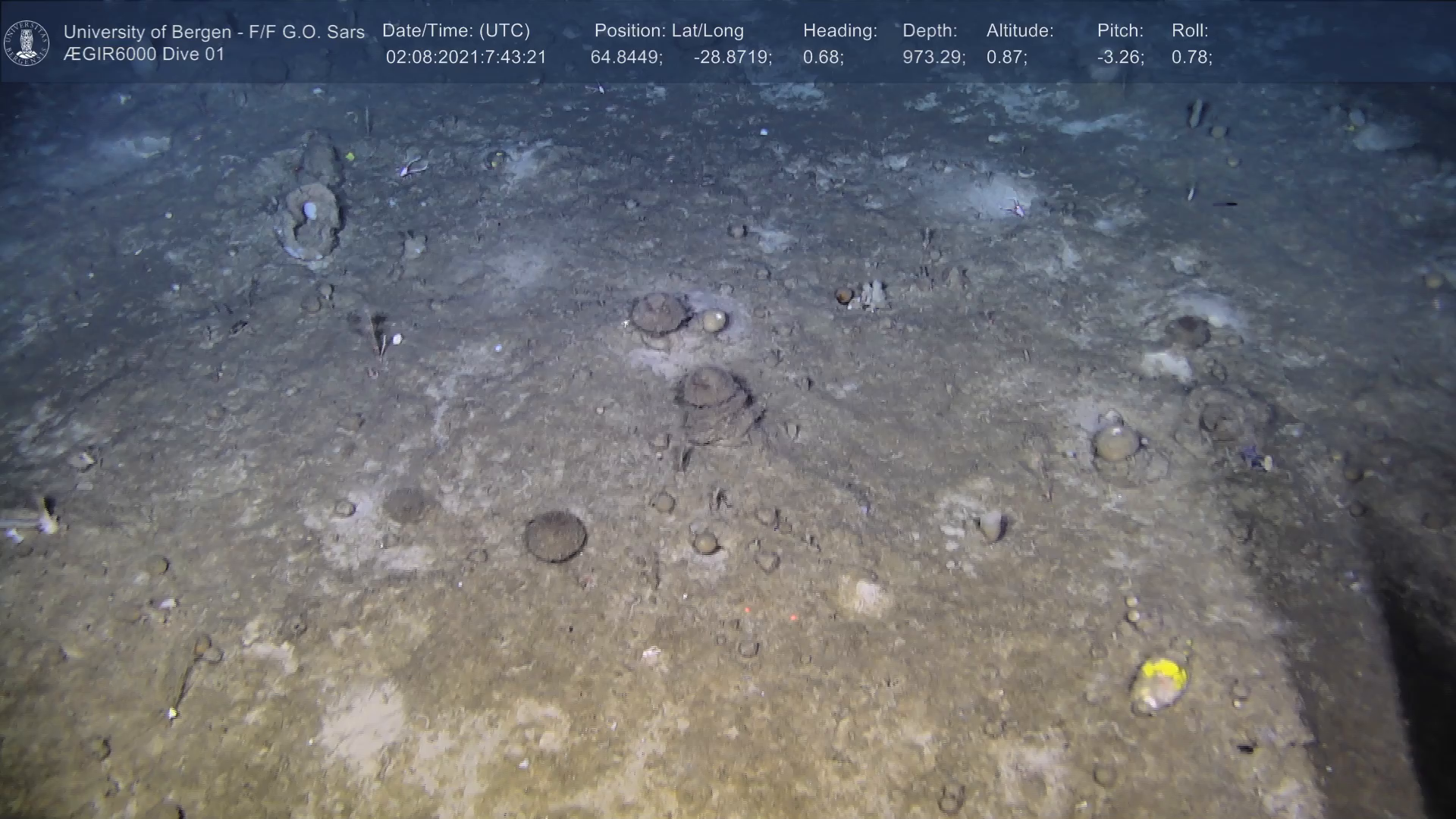Click the small pale ball beside upper mound
This screenshot has height=819, width=1456.
[x=713, y=321]
